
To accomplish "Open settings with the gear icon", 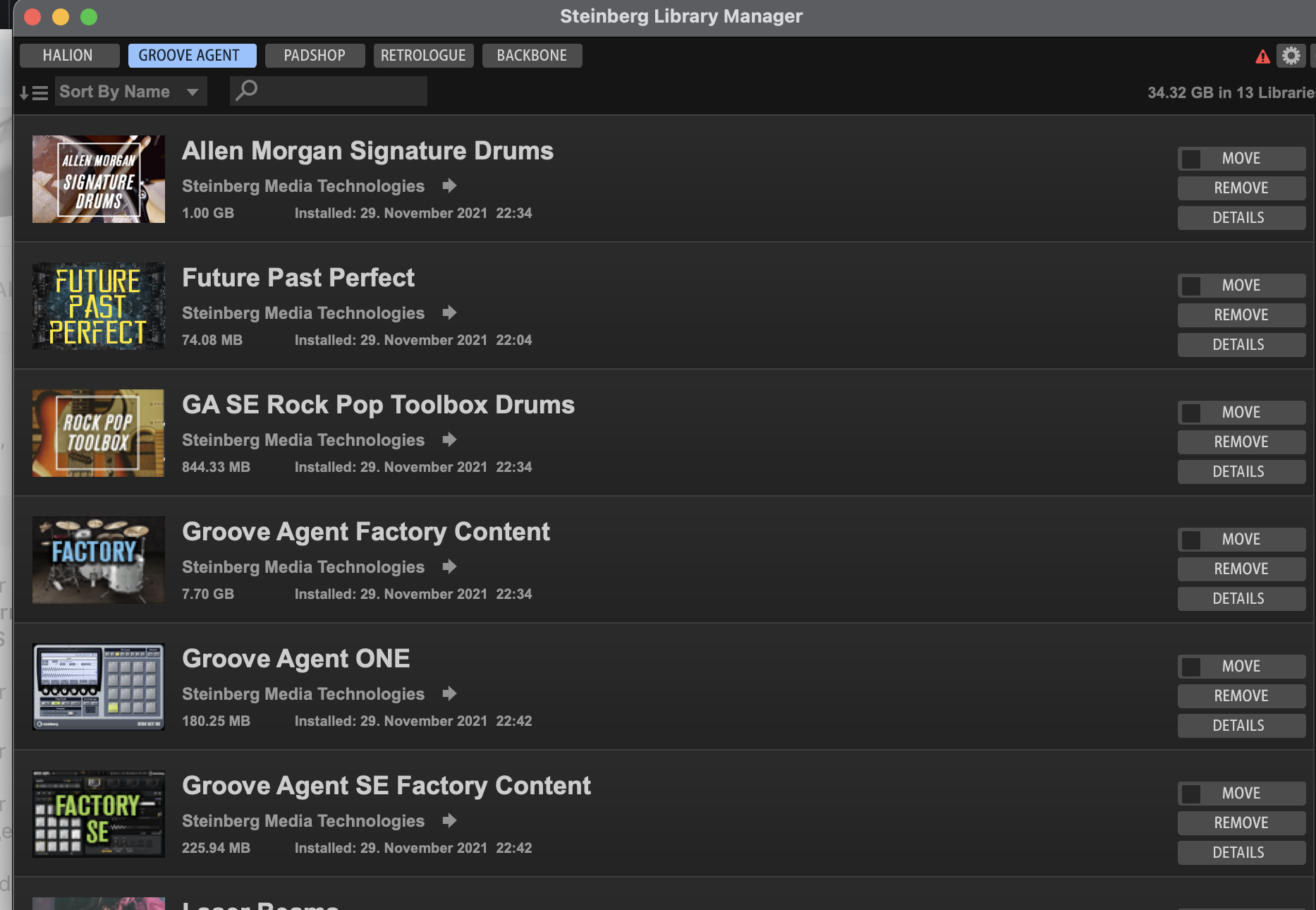I will (x=1291, y=56).
